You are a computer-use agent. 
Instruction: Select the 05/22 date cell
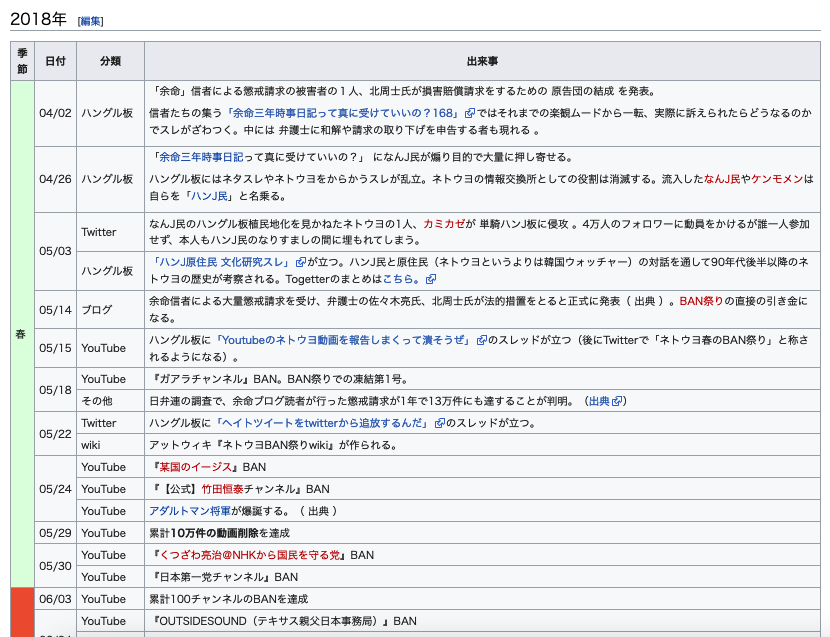(56, 434)
